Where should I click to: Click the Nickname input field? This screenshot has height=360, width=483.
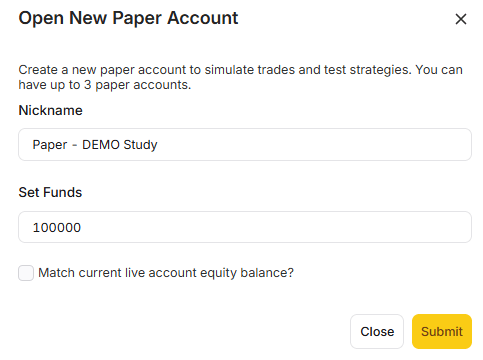pyautogui.click(x=245, y=144)
